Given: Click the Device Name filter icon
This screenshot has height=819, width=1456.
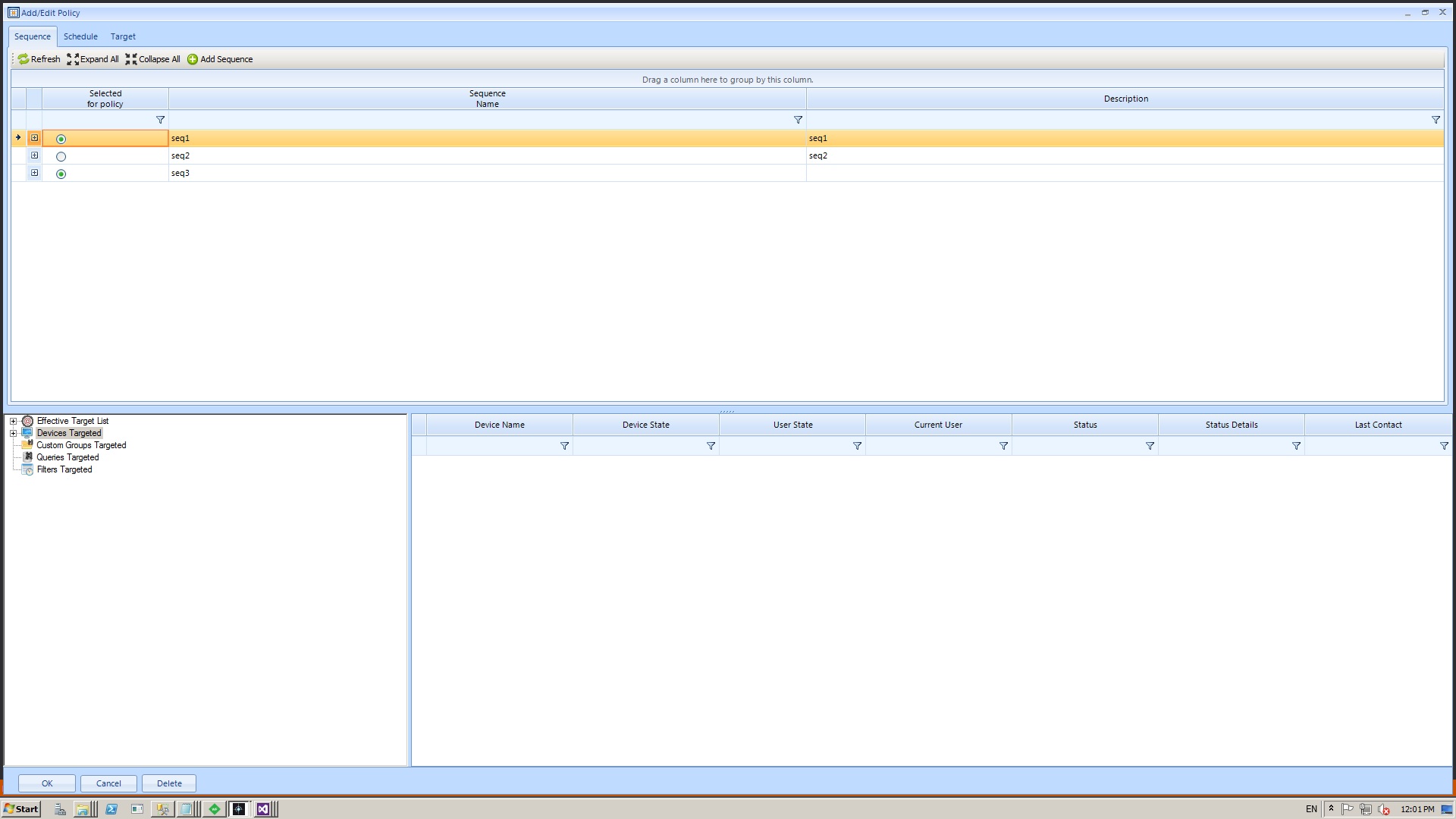Looking at the screenshot, I should click(x=564, y=446).
